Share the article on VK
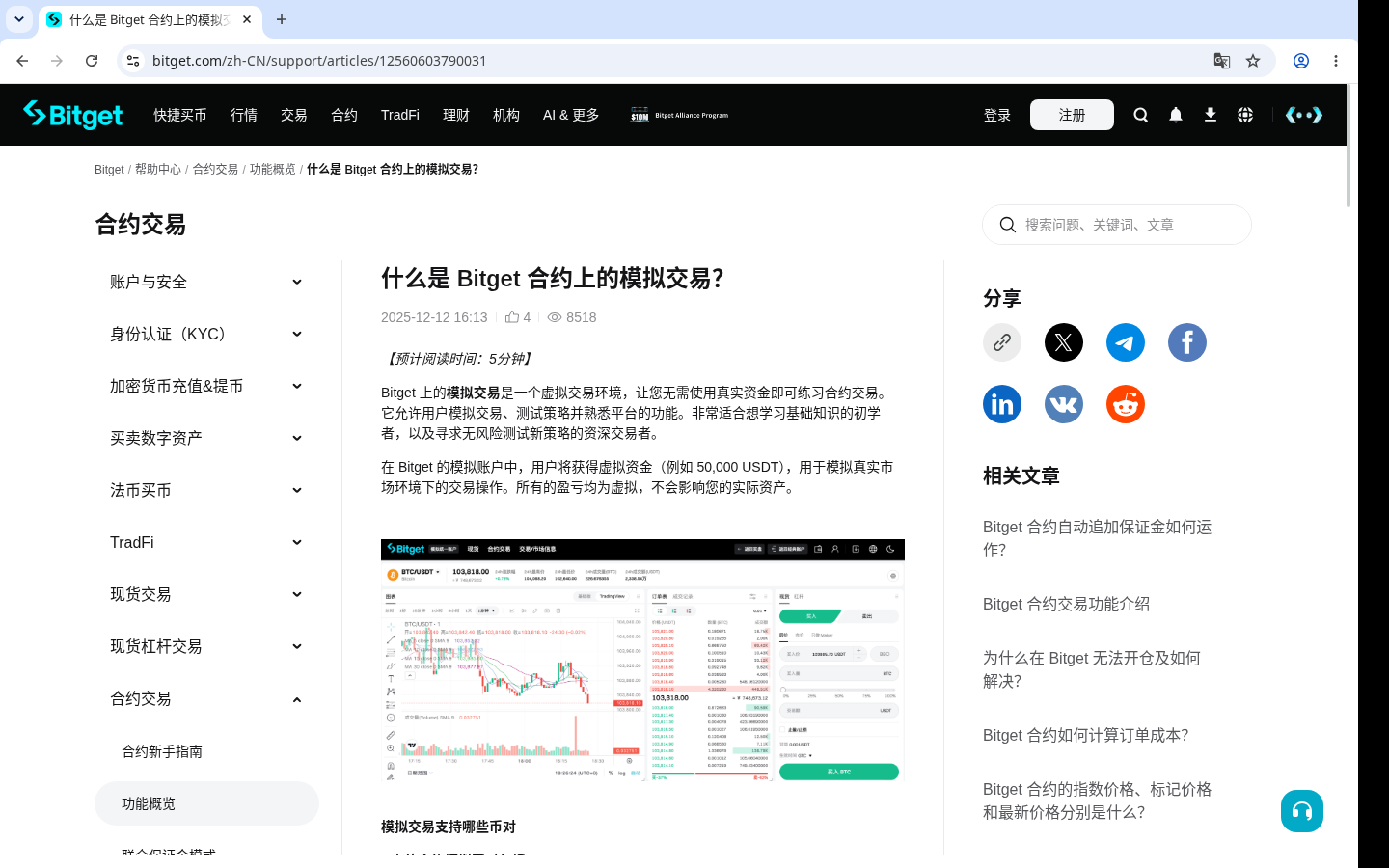 coord(1064,404)
